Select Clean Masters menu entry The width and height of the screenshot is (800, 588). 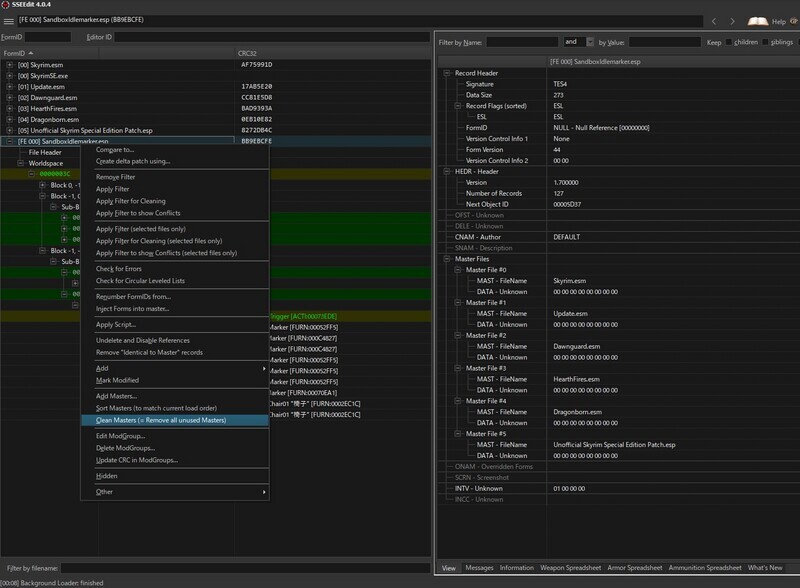[174, 421]
